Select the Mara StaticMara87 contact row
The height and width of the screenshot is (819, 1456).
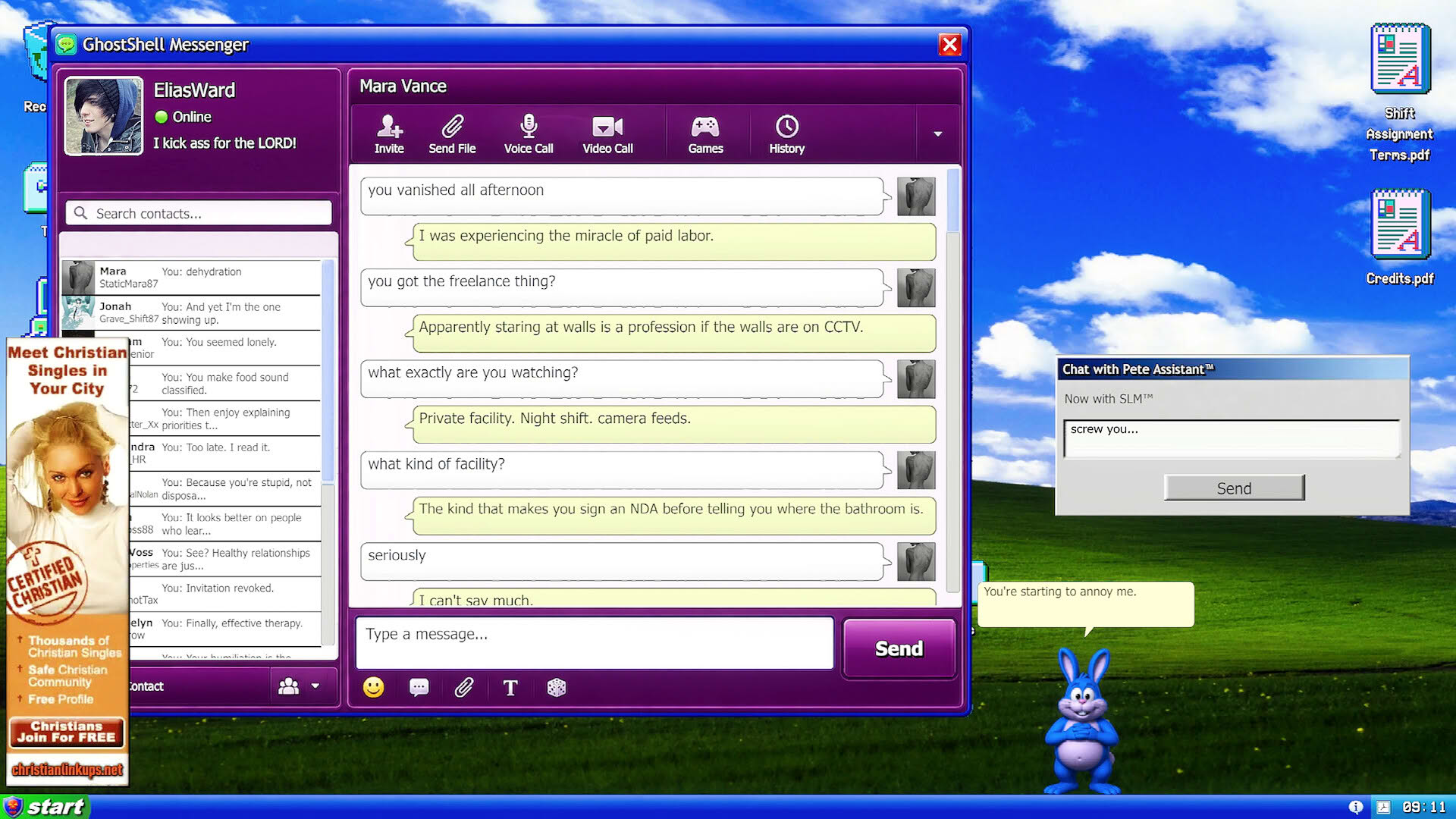tap(191, 278)
